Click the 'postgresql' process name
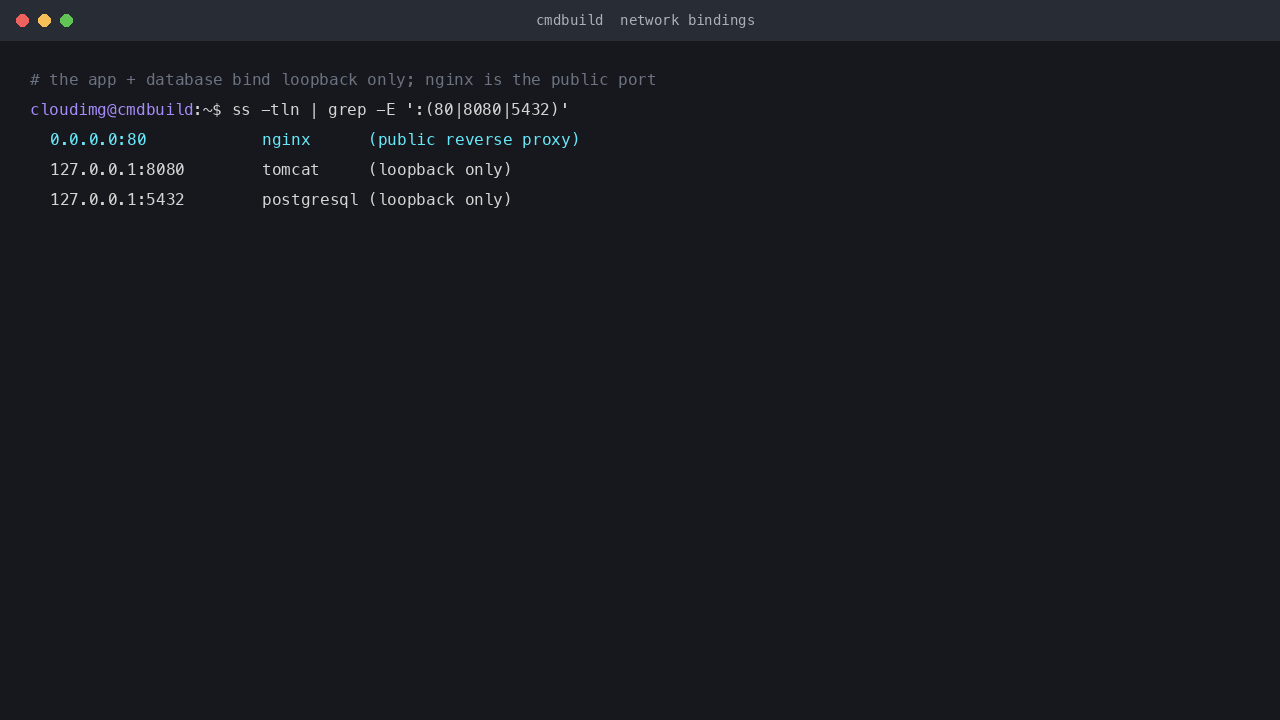 point(310,200)
